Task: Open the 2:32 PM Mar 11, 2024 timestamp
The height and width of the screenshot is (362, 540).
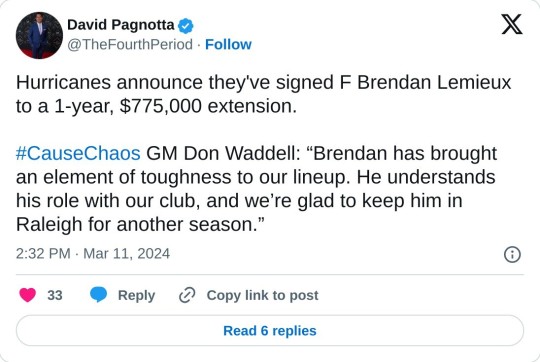Action: point(93,254)
